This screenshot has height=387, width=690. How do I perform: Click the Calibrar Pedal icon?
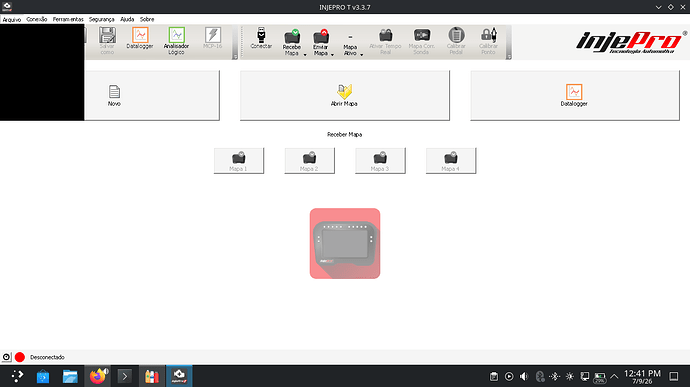pos(456,35)
